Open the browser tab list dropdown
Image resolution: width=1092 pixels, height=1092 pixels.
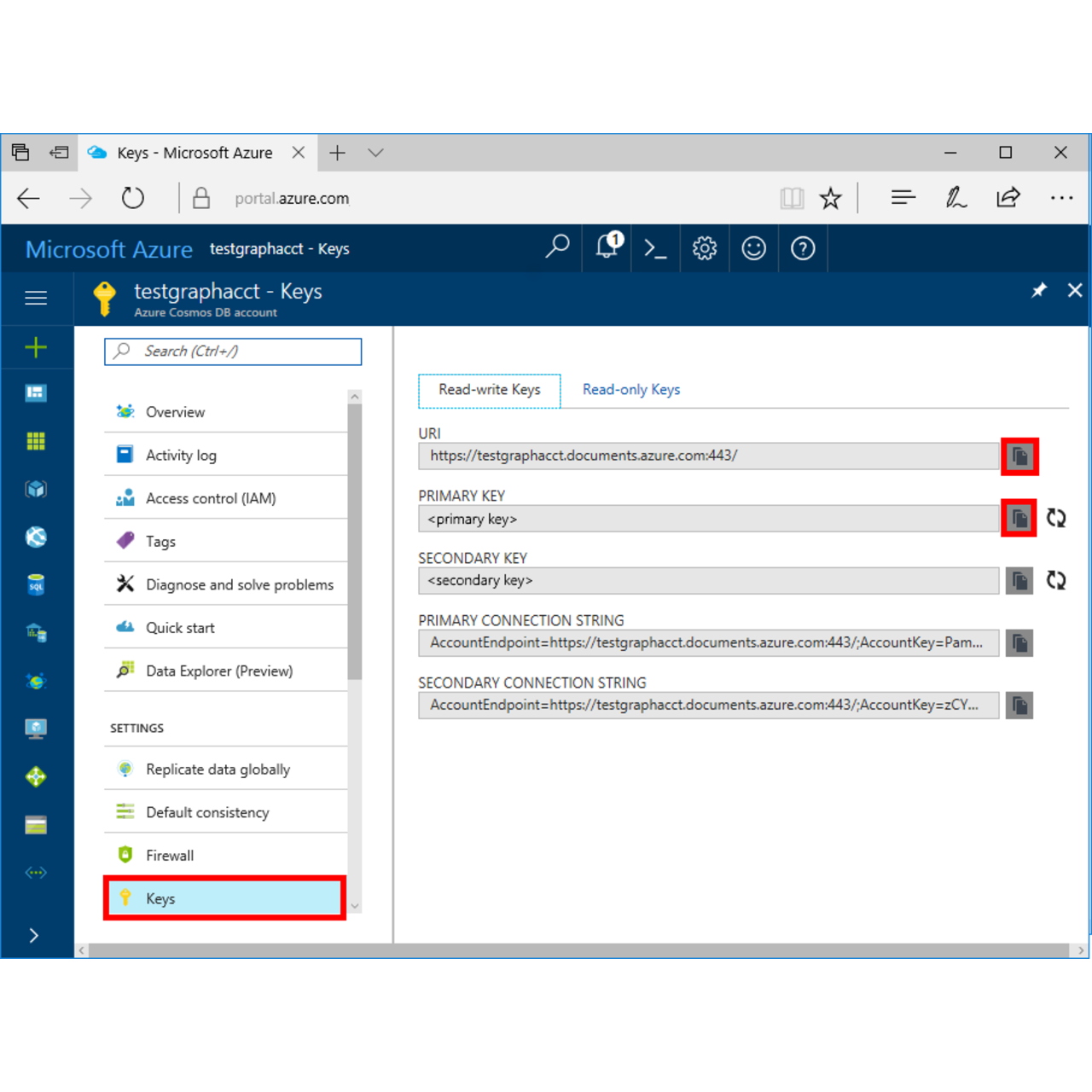click(375, 154)
